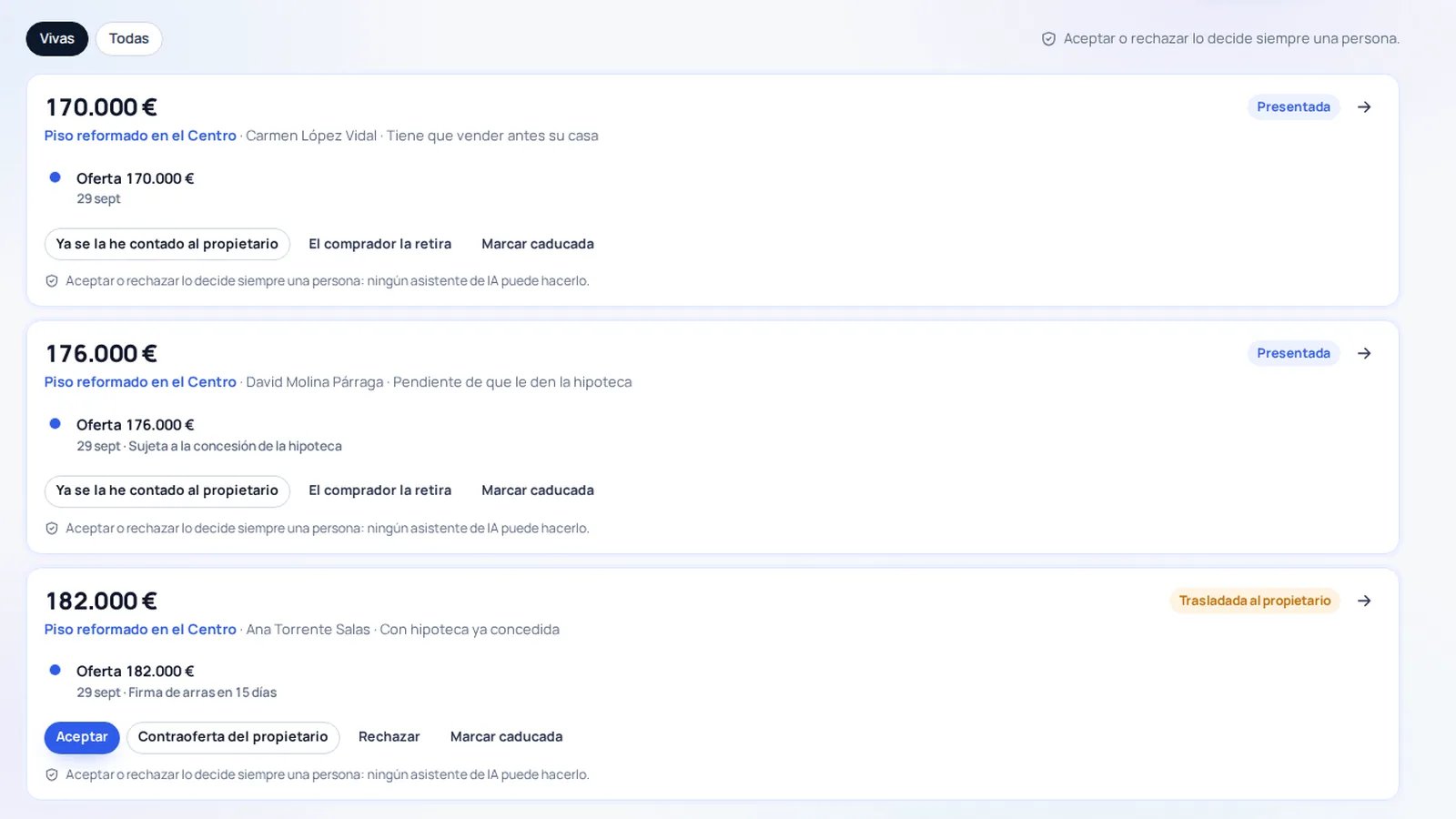The width and height of the screenshot is (1456, 819).
Task: Mark the 176.000 € offer as caducada
Action: point(538,490)
